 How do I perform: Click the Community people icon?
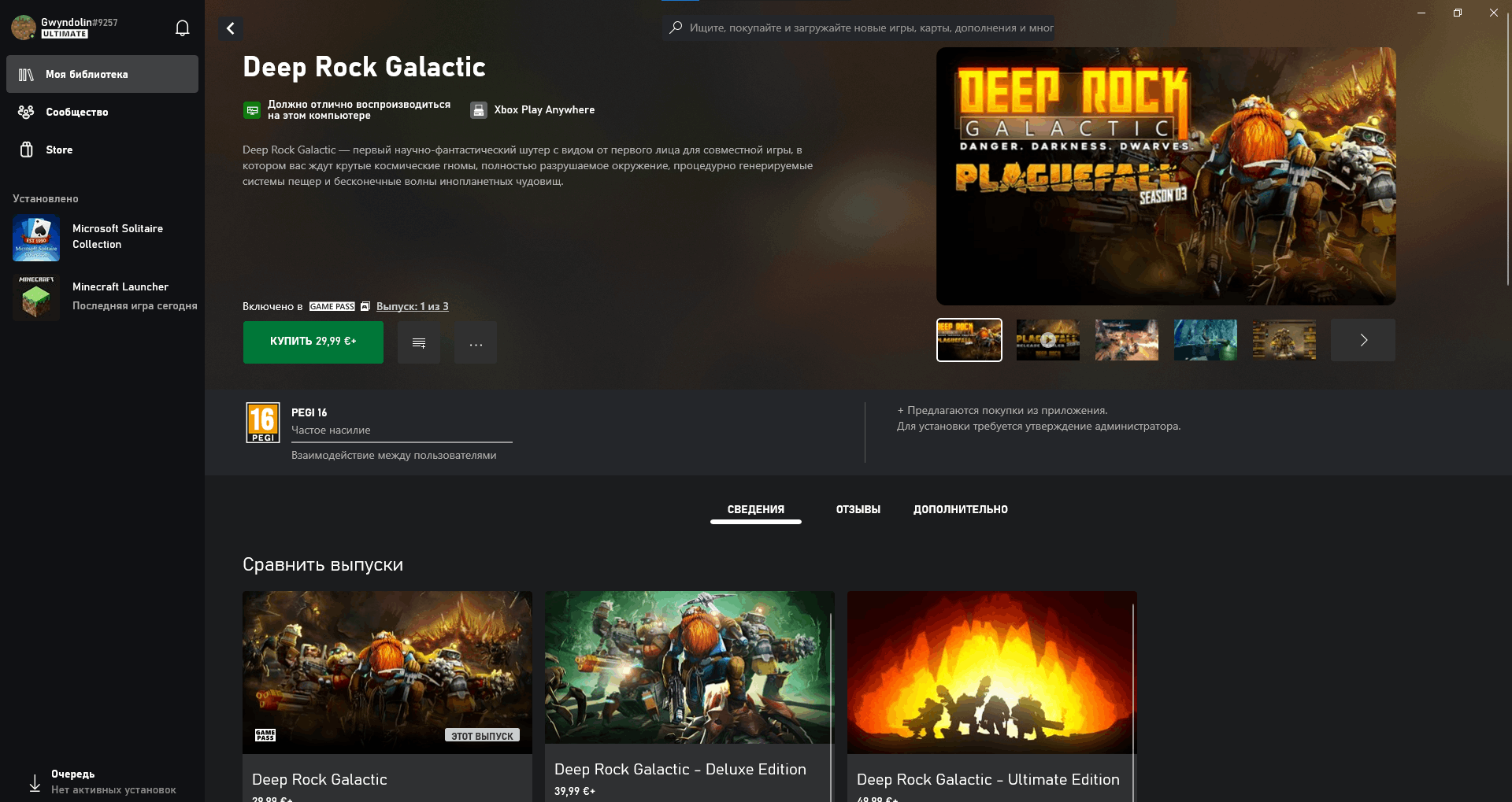[26, 112]
